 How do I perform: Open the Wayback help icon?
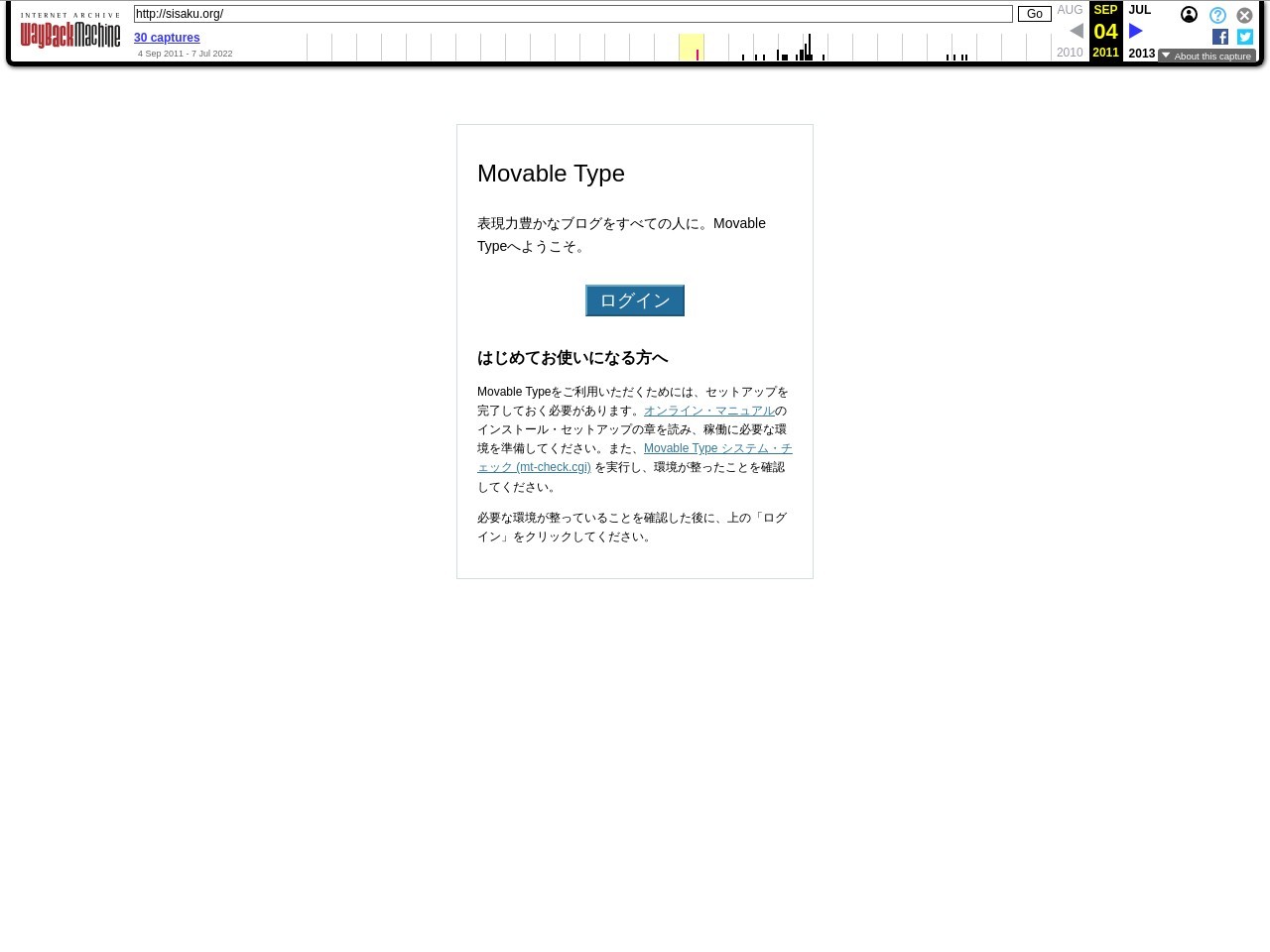1217,15
